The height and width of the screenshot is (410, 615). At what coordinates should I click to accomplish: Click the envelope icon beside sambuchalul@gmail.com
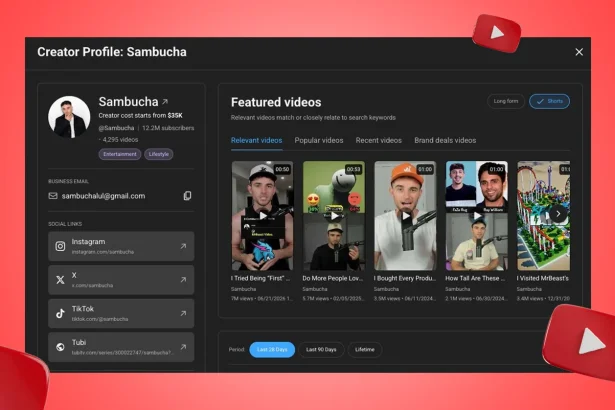tap(53, 196)
